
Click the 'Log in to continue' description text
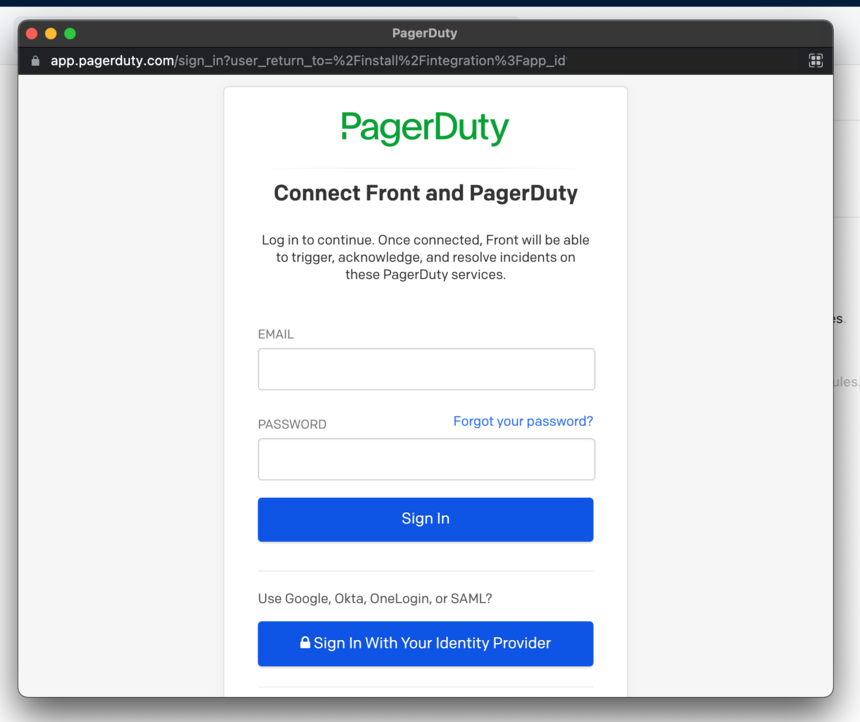pyautogui.click(x=426, y=257)
